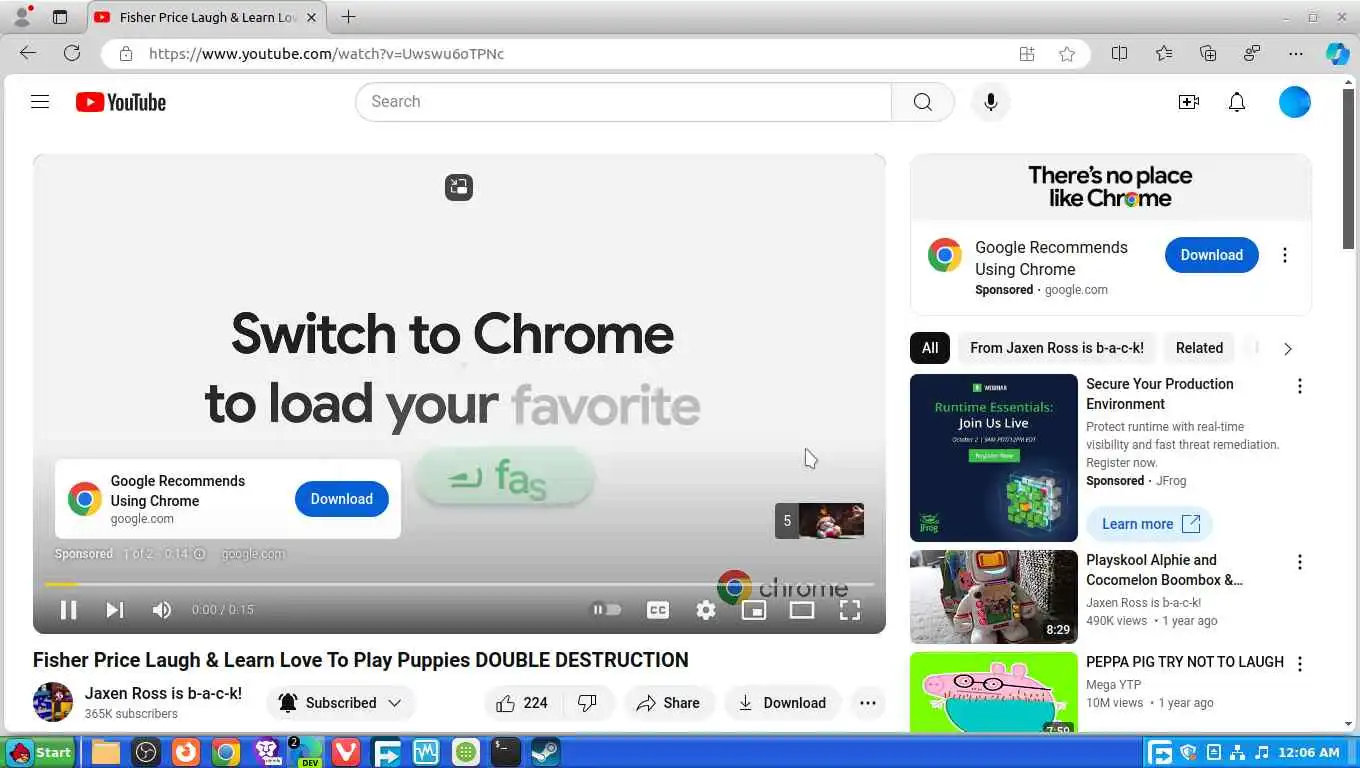Image resolution: width=1360 pixels, height=768 pixels.
Task: Open the Start menu
Action: 40,752
